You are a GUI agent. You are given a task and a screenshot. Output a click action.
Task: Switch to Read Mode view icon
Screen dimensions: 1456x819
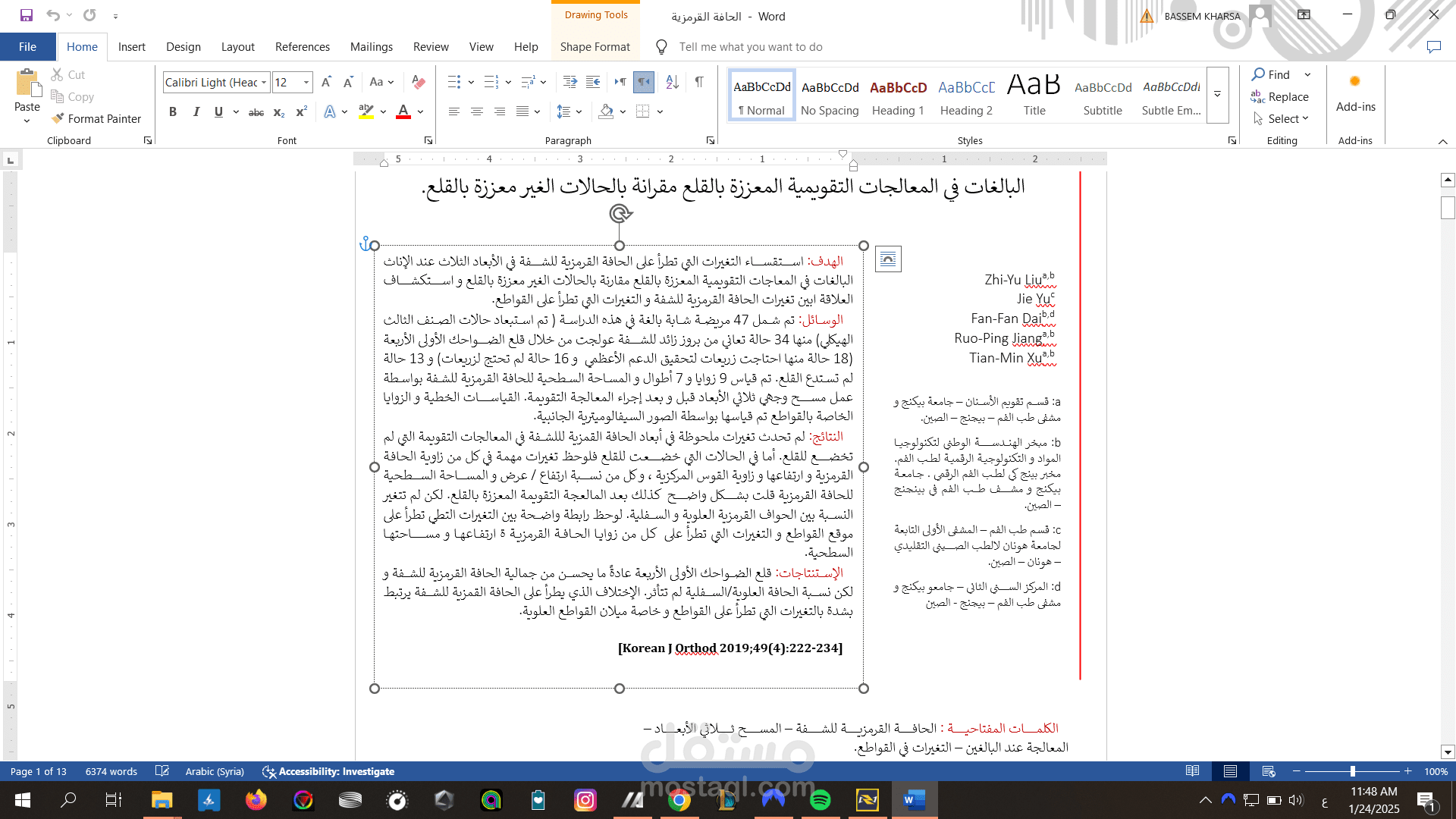1192,771
